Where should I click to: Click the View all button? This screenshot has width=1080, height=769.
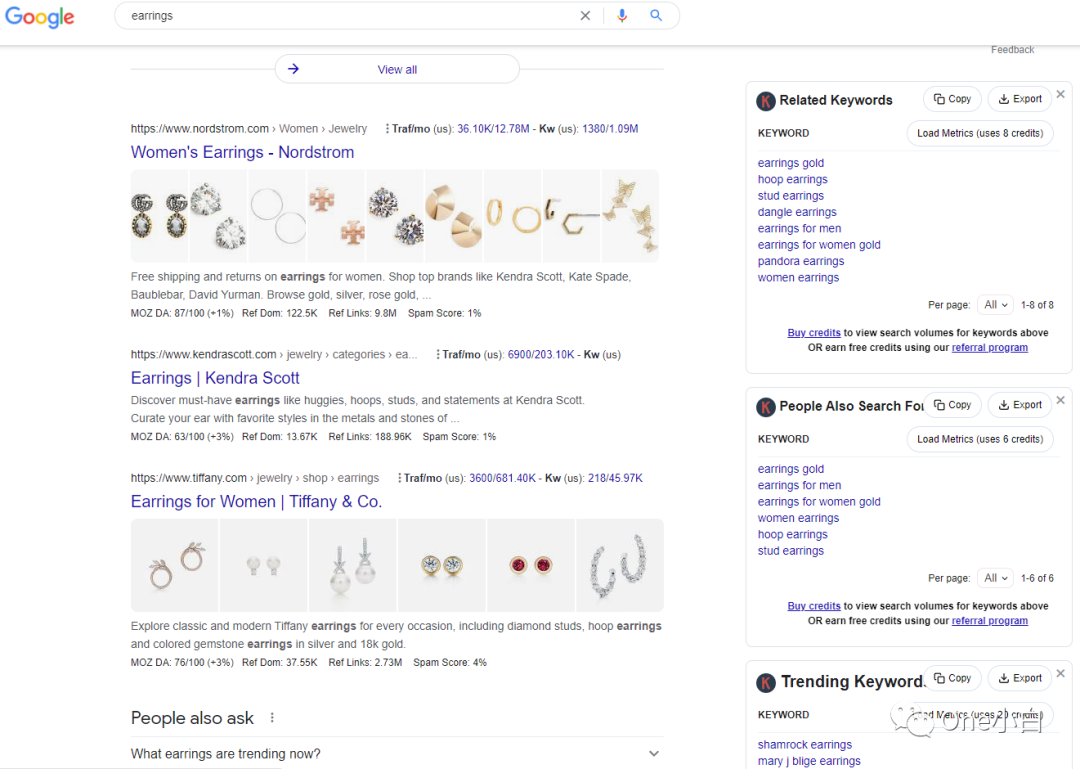397,69
